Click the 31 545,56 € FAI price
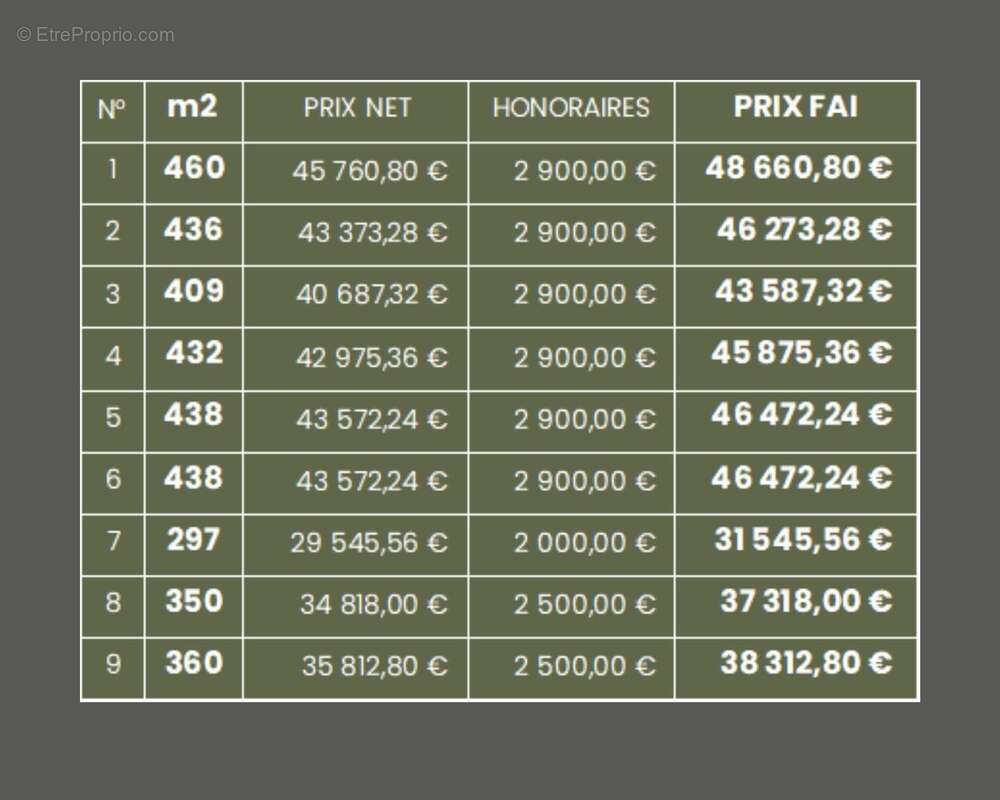Viewport: 1000px width, 800px height. [x=803, y=539]
